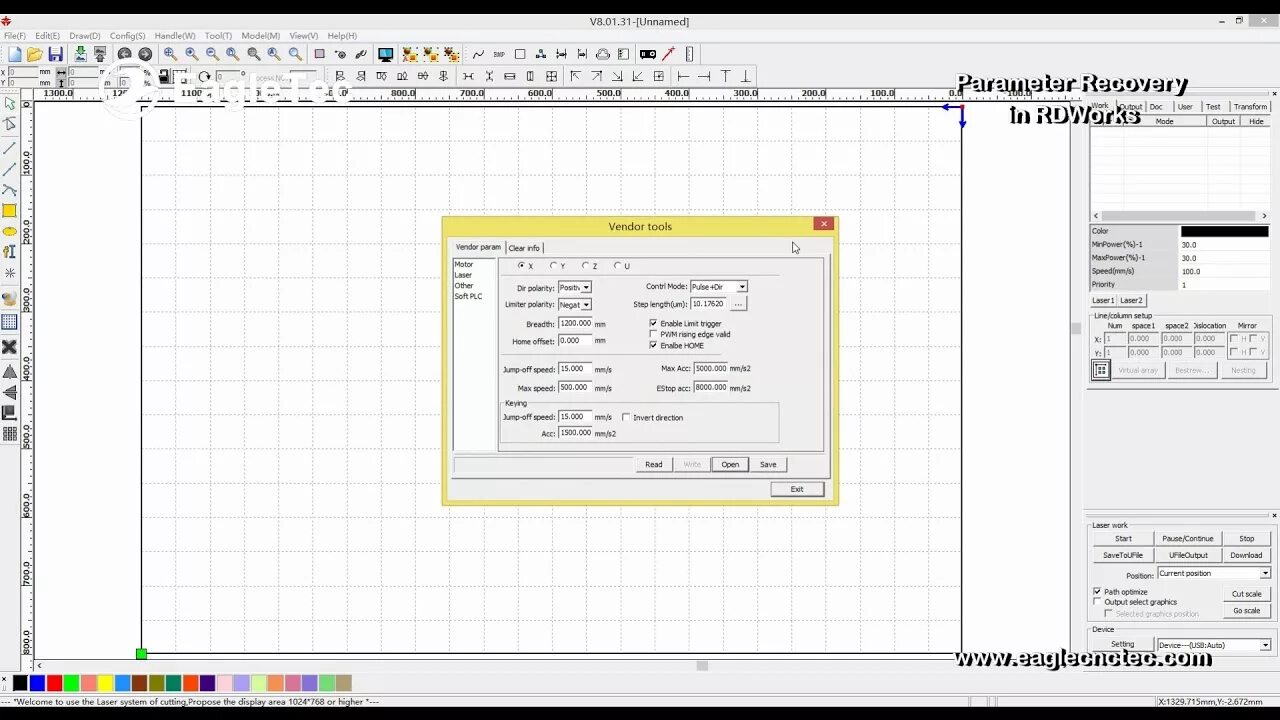Screen dimensions: 1280x720
Task: Click the mirror vertical triangle tool
Action: coord(9,392)
